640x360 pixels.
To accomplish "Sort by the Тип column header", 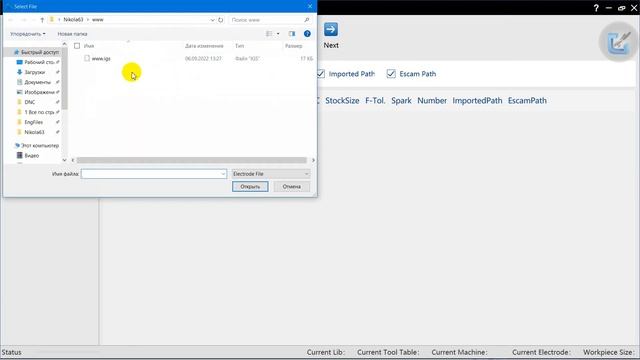I will (x=240, y=46).
